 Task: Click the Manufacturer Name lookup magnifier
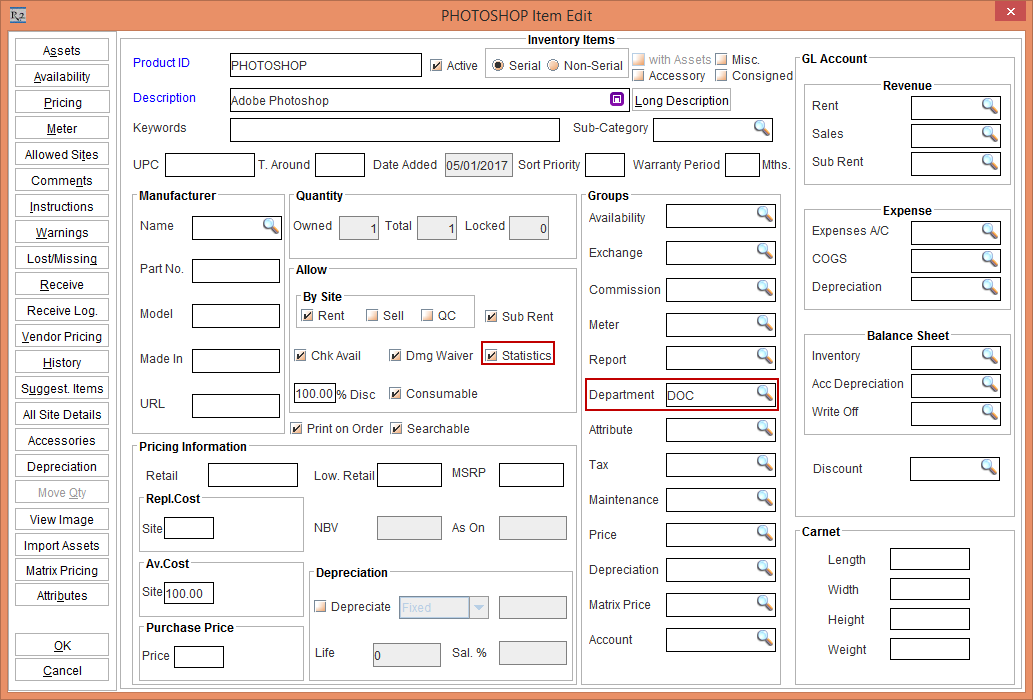(271, 226)
